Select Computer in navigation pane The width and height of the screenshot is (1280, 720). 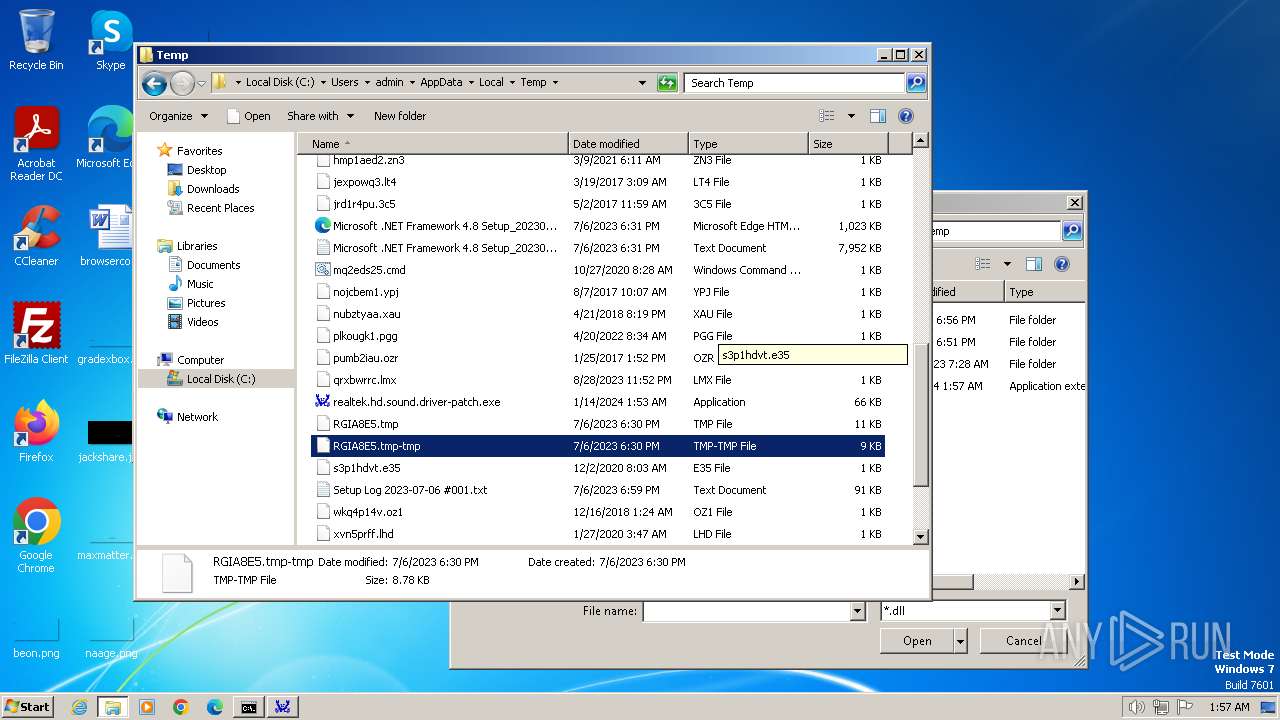click(200, 360)
